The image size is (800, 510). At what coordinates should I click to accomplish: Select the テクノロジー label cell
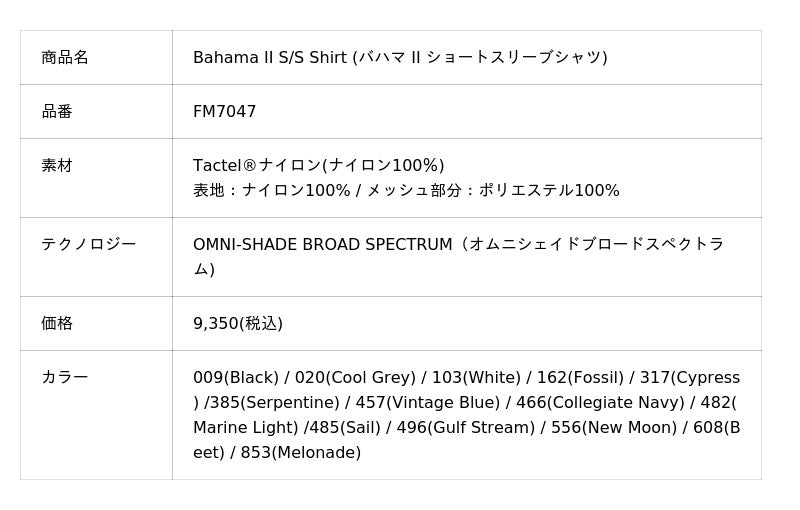coord(88,244)
